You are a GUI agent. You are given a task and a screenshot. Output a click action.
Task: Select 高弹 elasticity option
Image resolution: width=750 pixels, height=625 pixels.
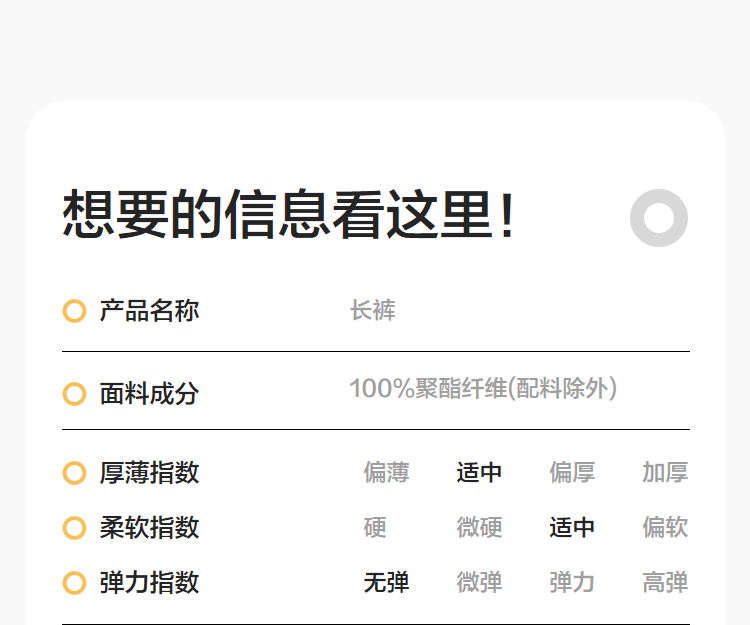[x=665, y=583]
